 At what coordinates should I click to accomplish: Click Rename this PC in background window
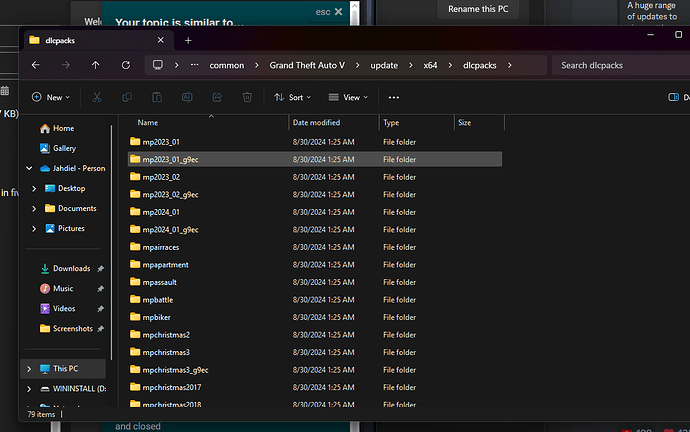pos(478,9)
